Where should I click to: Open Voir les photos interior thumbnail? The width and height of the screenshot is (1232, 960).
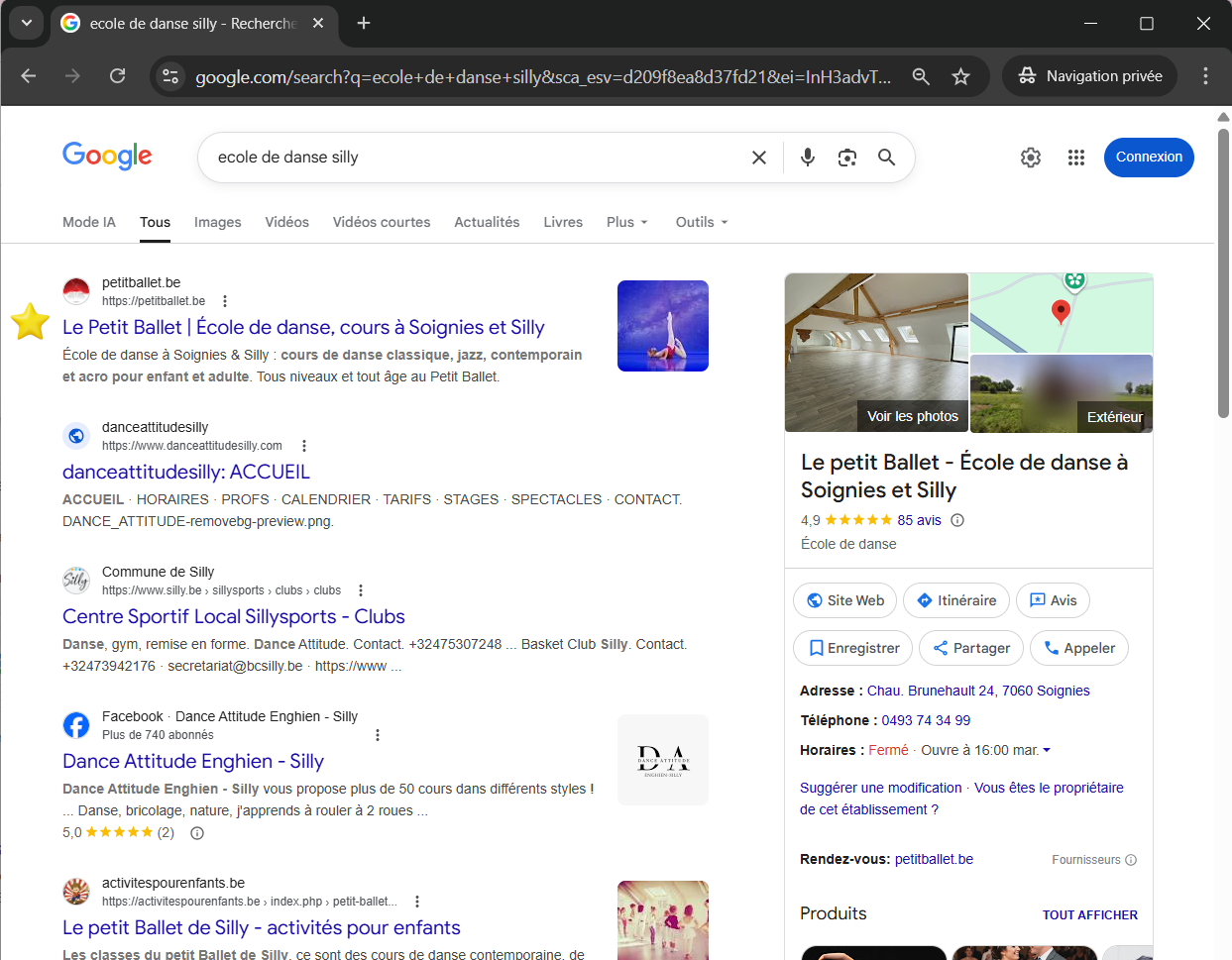pyautogui.click(x=876, y=353)
